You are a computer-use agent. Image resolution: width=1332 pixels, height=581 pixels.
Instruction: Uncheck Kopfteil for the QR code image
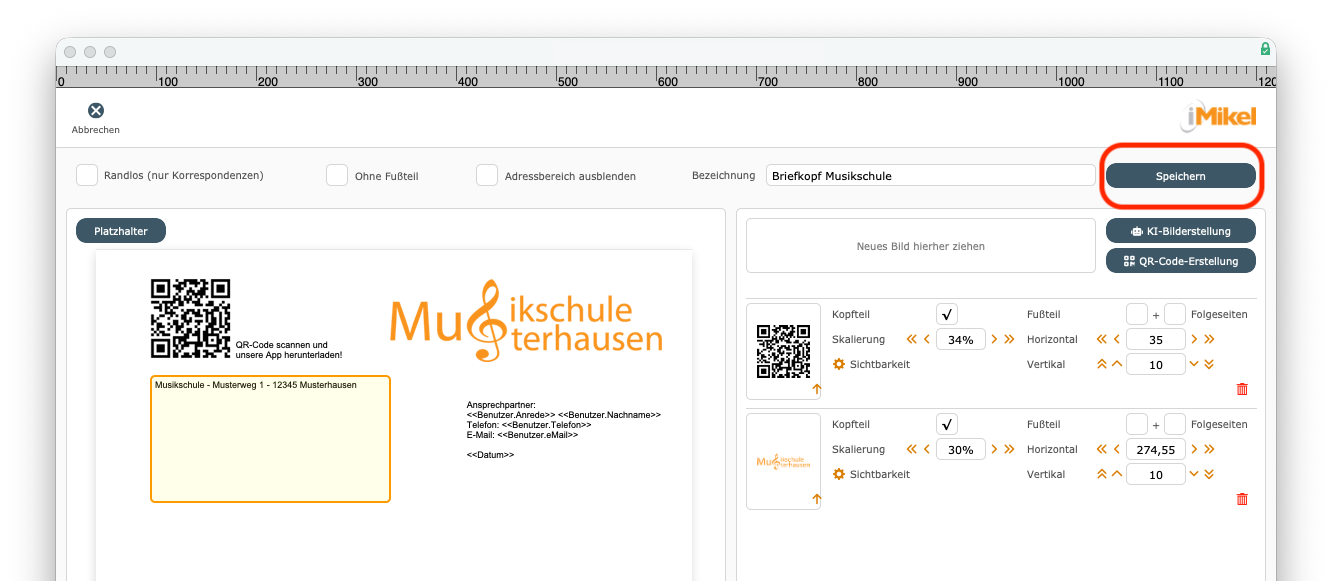point(948,314)
